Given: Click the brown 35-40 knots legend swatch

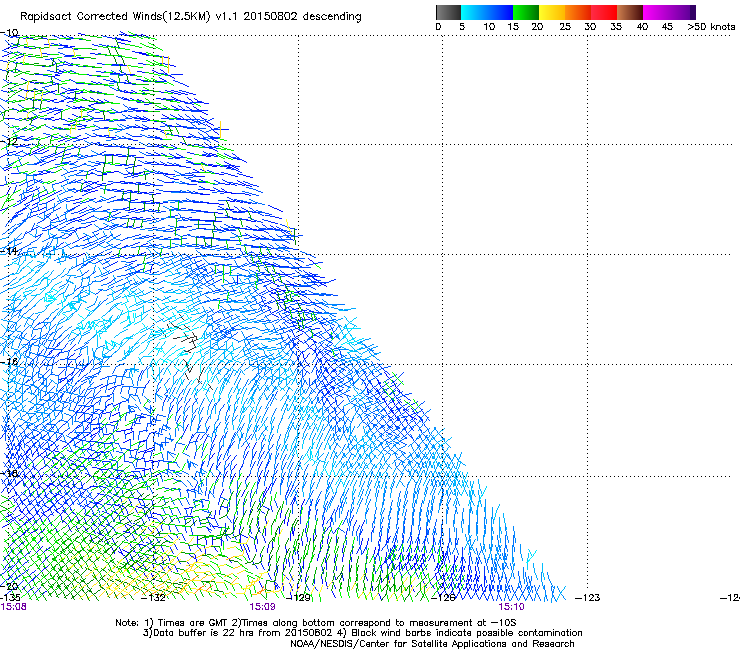Looking at the screenshot, I should (630, 12).
